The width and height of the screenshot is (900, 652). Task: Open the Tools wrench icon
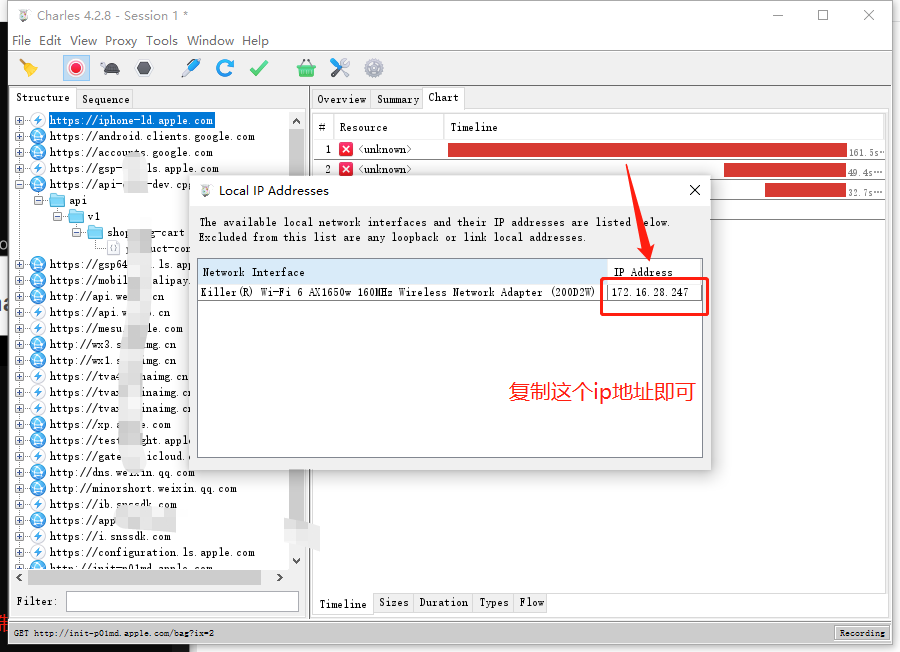(340, 68)
